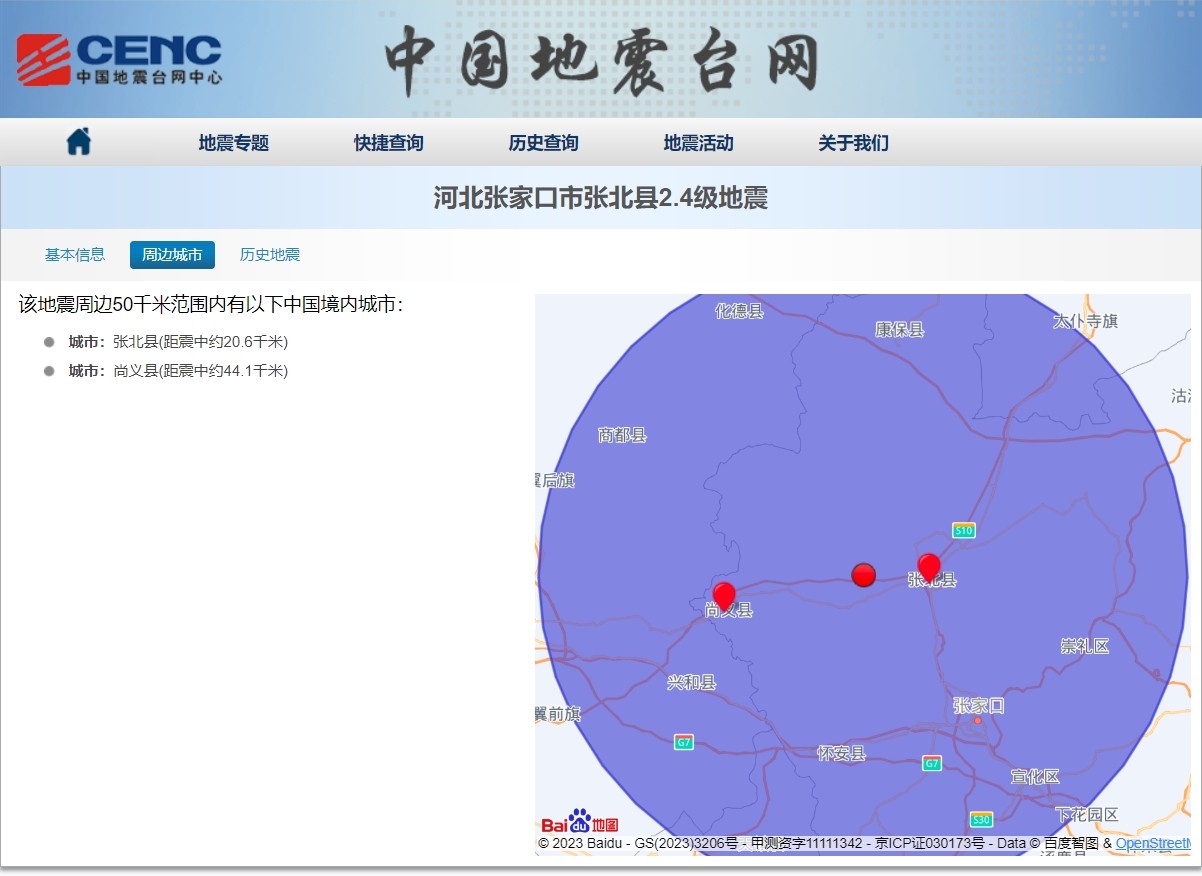
Task: Open the 地震活动 menu
Action: coord(699,143)
